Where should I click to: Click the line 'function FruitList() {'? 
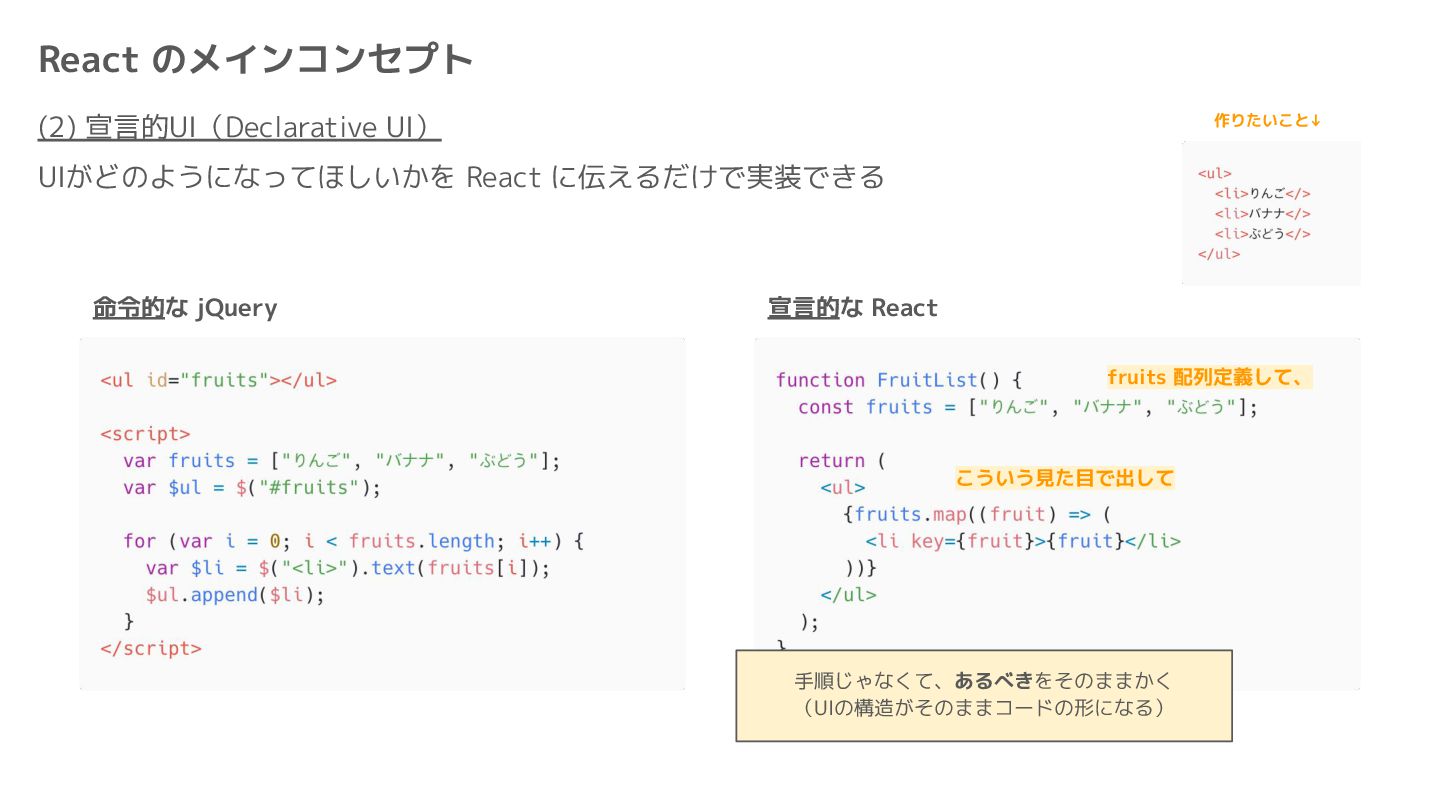(898, 380)
